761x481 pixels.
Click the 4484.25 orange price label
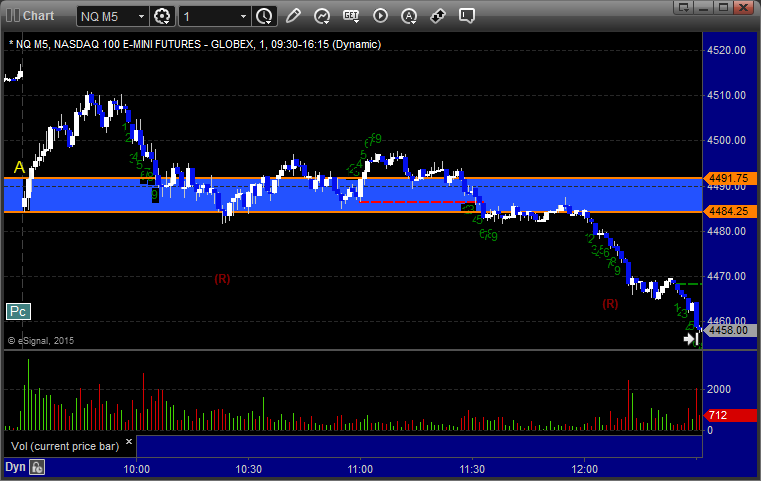coord(729,211)
